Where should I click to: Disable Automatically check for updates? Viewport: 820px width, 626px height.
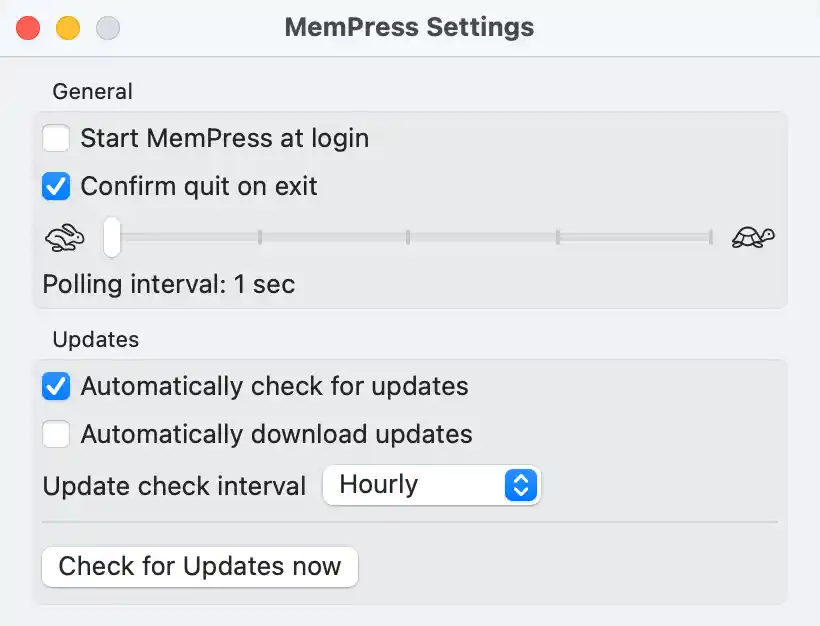click(x=56, y=386)
